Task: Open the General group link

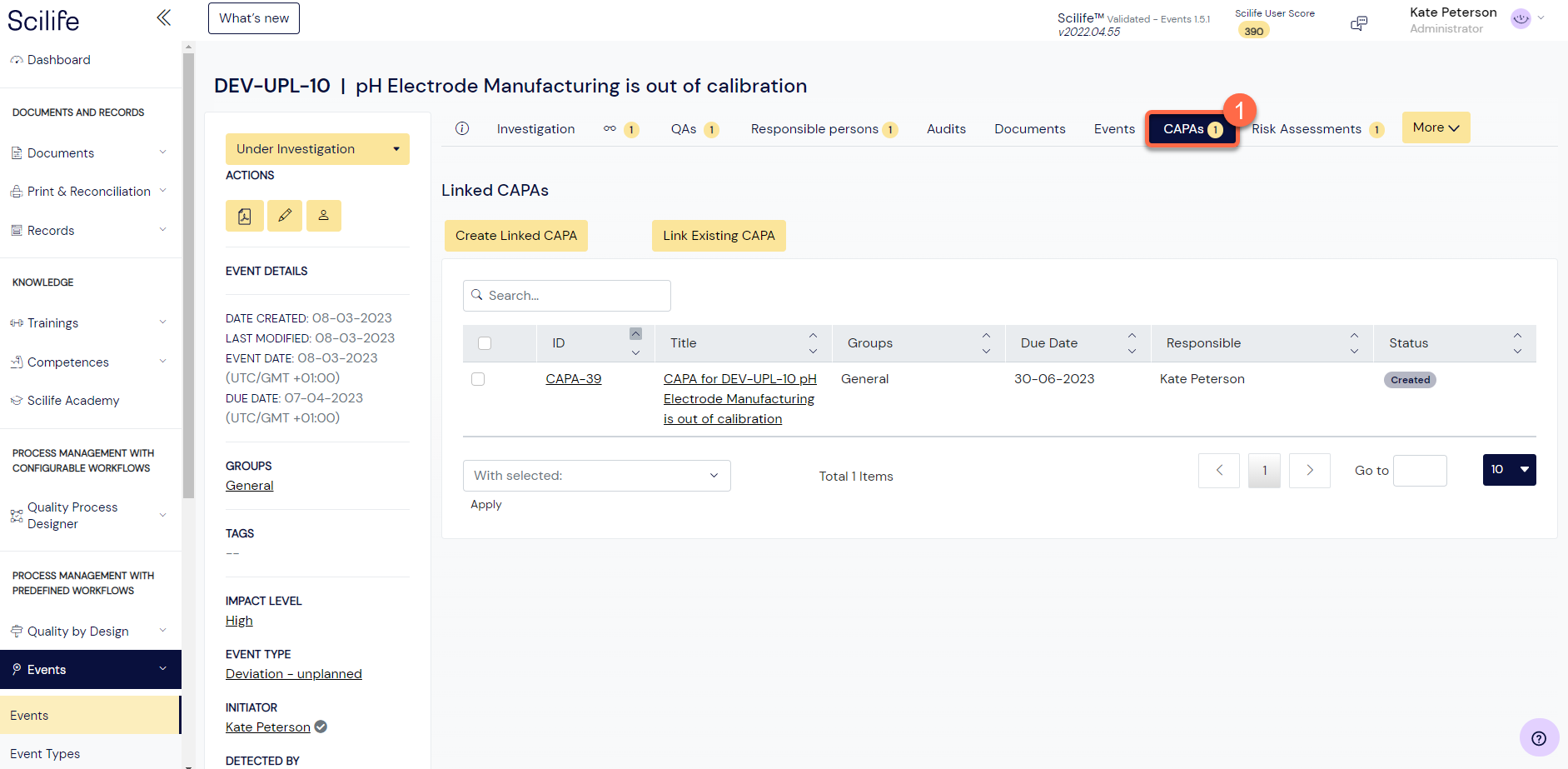Action: tap(250, 486)
